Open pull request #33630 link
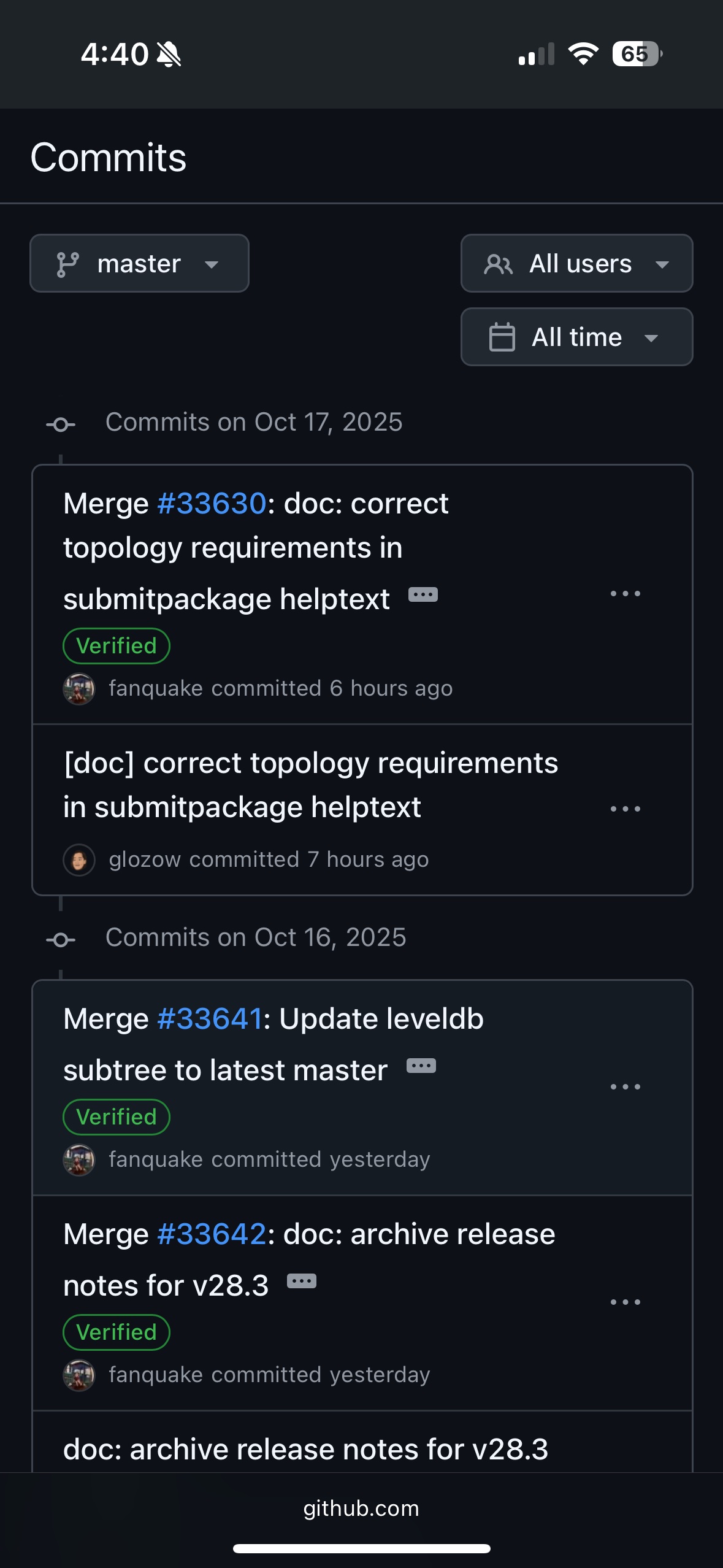 click(212, 504)
